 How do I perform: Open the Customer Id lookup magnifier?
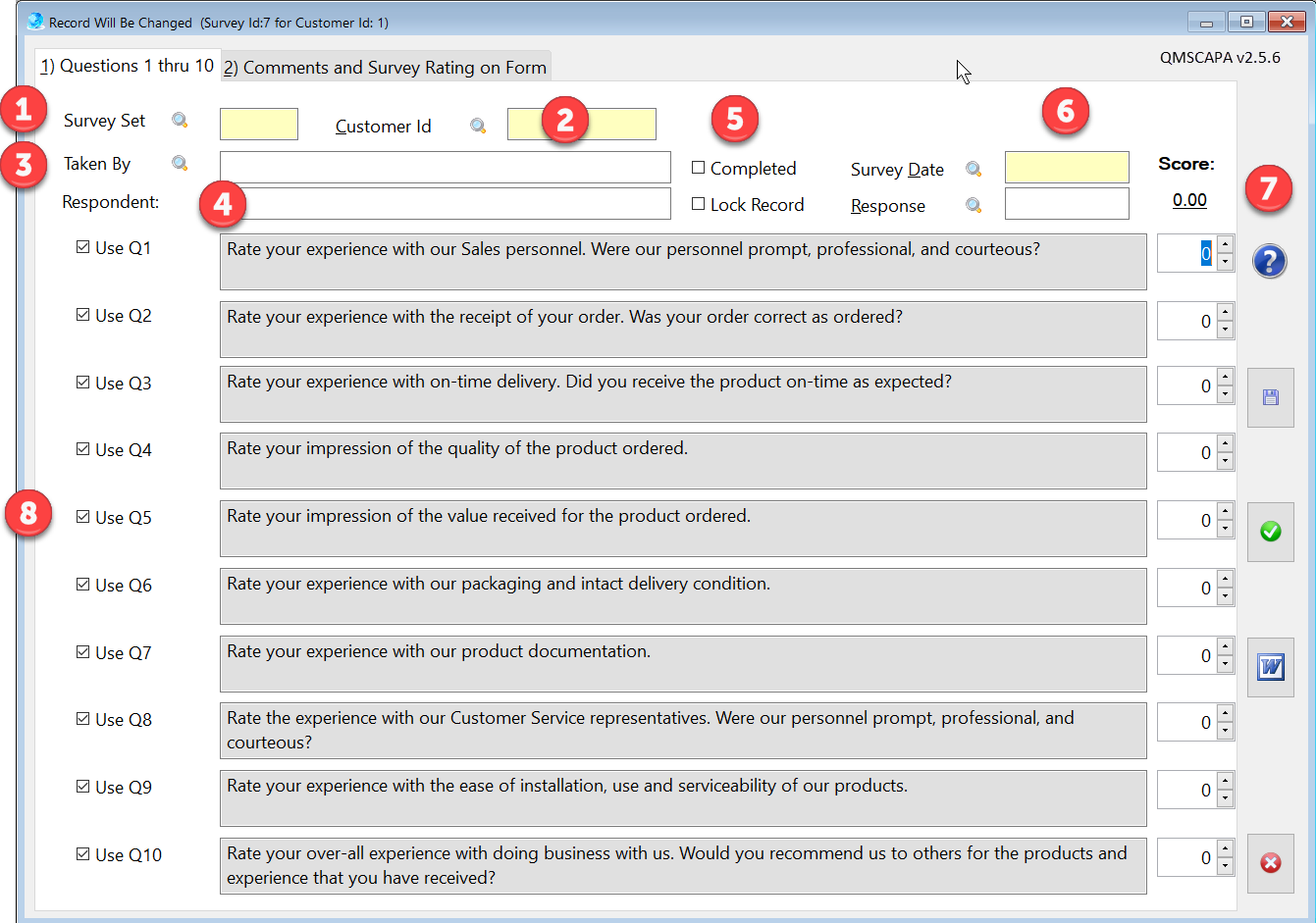[478, 126]
